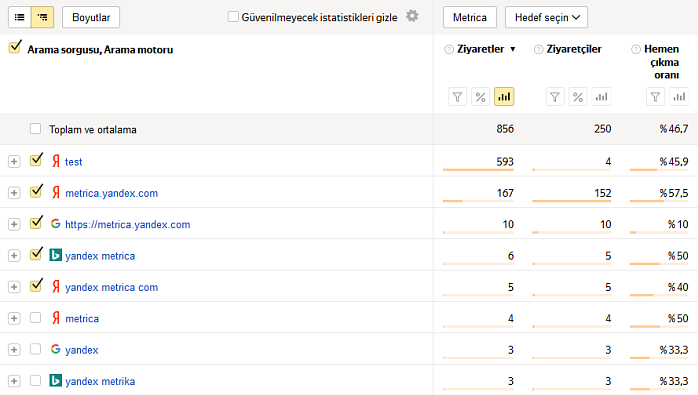Open the https://metrica.yandex.com query link
Viewport: 698px width, 395px height.
click(x=128, y=224)
